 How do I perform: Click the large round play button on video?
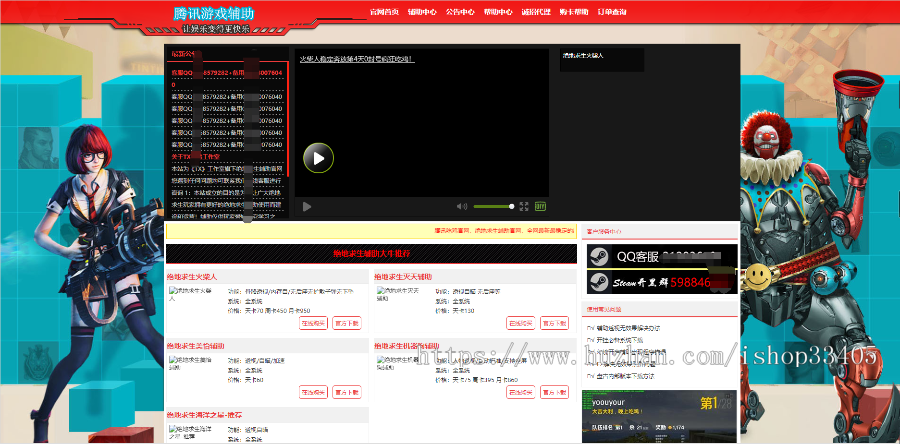[x=319, y=158]
